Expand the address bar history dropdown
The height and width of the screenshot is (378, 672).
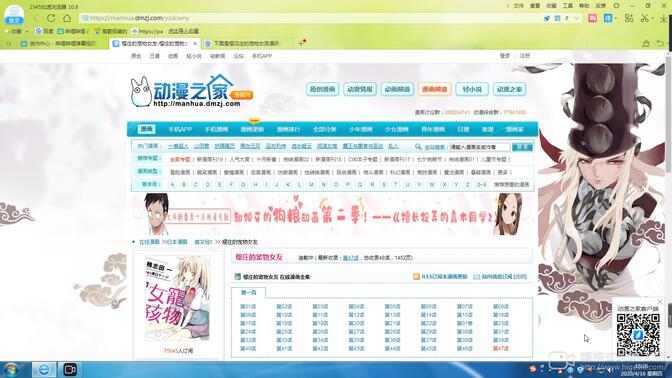tap(577, 18)
